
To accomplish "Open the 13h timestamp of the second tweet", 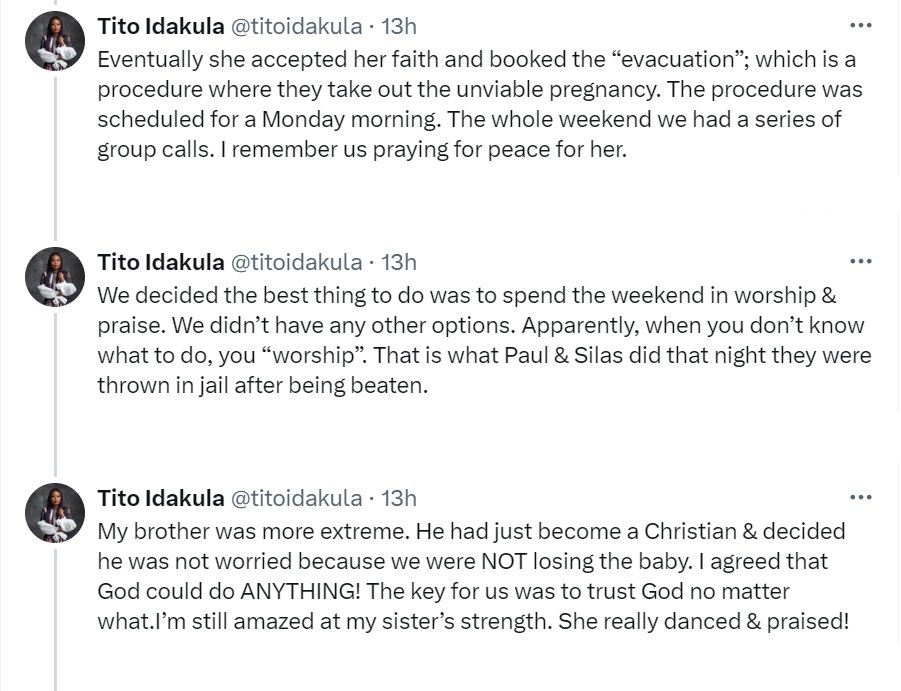I will point(399,262).
